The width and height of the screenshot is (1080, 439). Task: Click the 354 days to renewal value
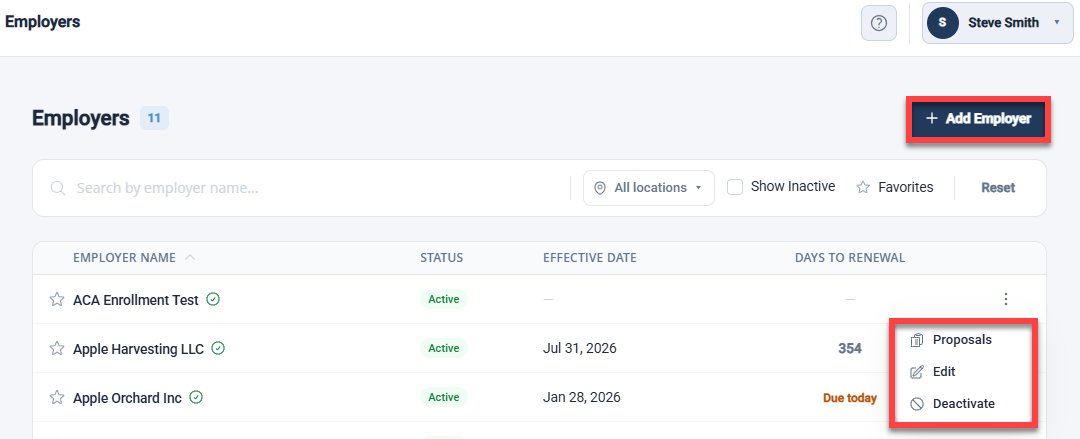pyautogui.click(x=850, y=349)
